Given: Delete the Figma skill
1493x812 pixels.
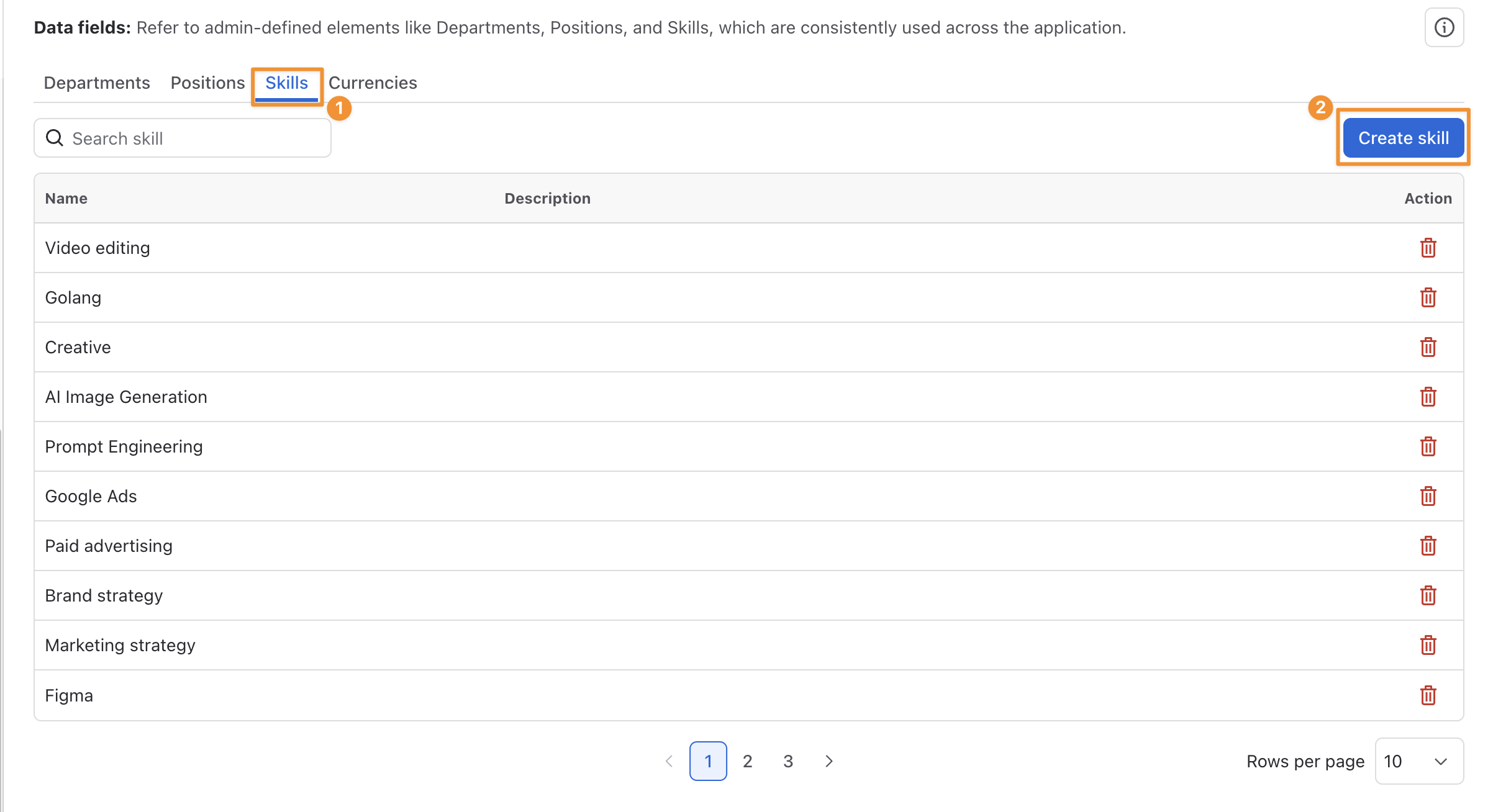Looking at the screenshot, I should point(1428,695).
